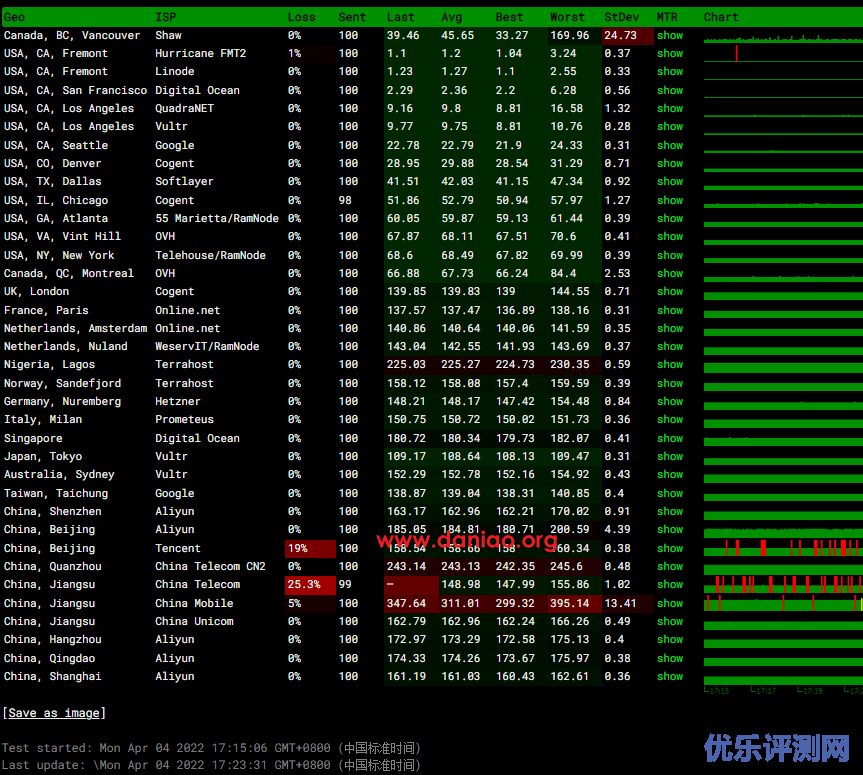Select the 'WeservIT/RamNode' ISP cell
Viewport: 863px width, 775px height.
[207, 346]
